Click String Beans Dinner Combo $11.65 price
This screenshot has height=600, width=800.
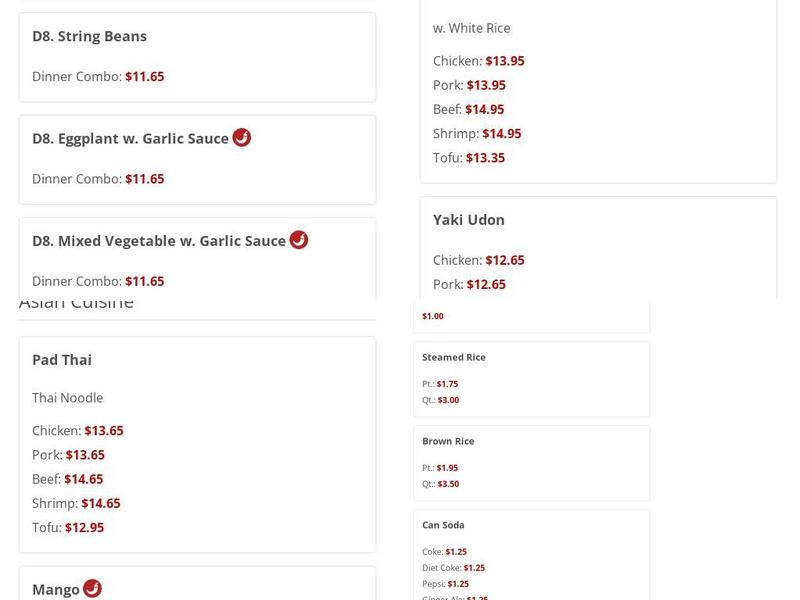pyautogui.click(x=144, y=76)
